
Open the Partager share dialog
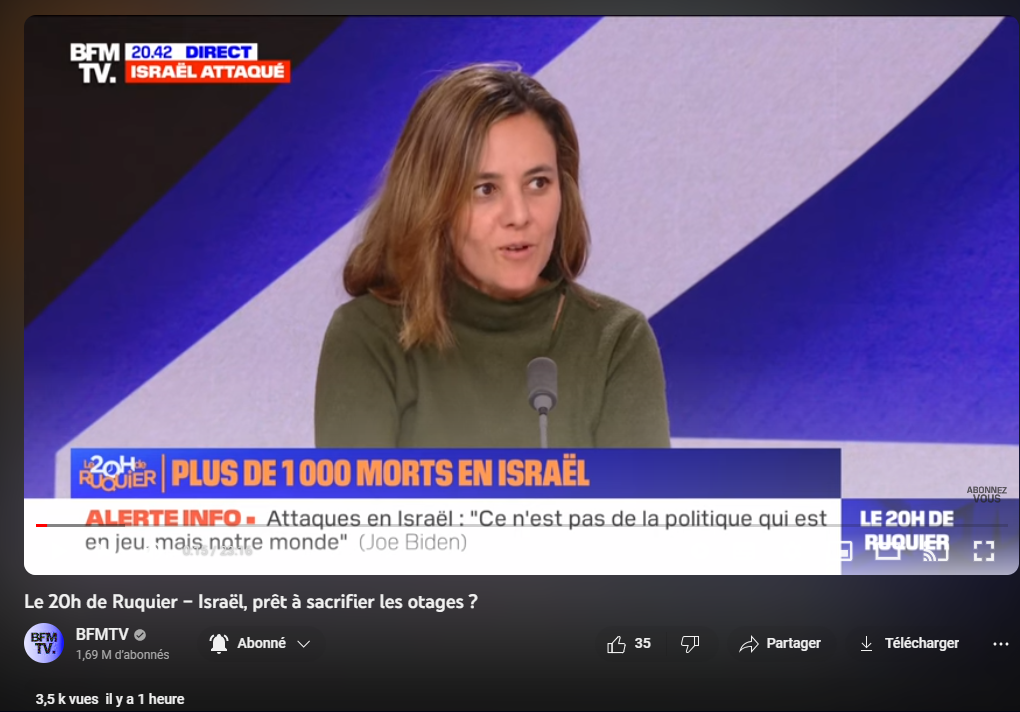(x=780, y=644)
